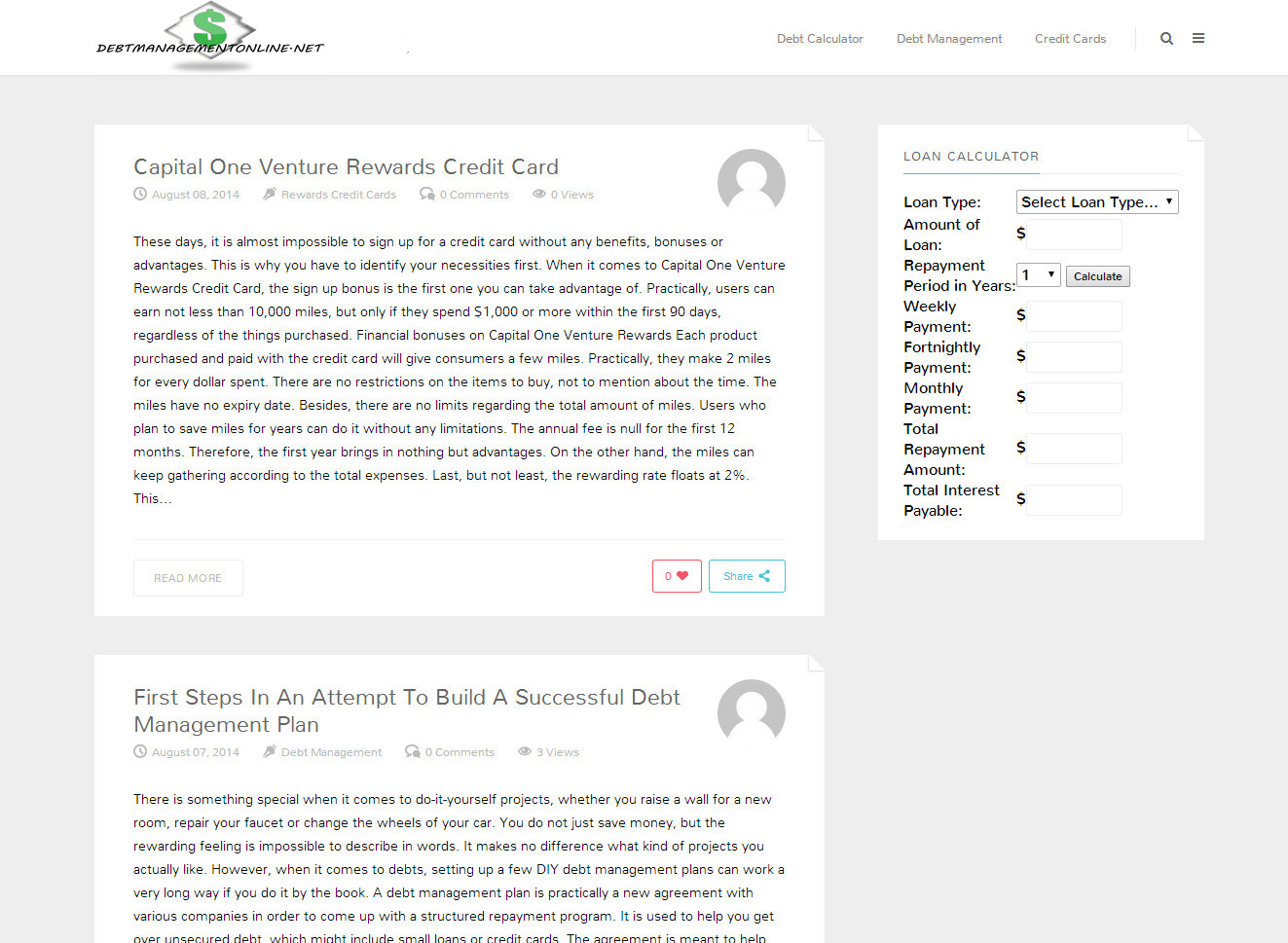This screenshot has height=943, width=1288.
Task: Open Rewards Credit Cards category link
Action: 338,195
